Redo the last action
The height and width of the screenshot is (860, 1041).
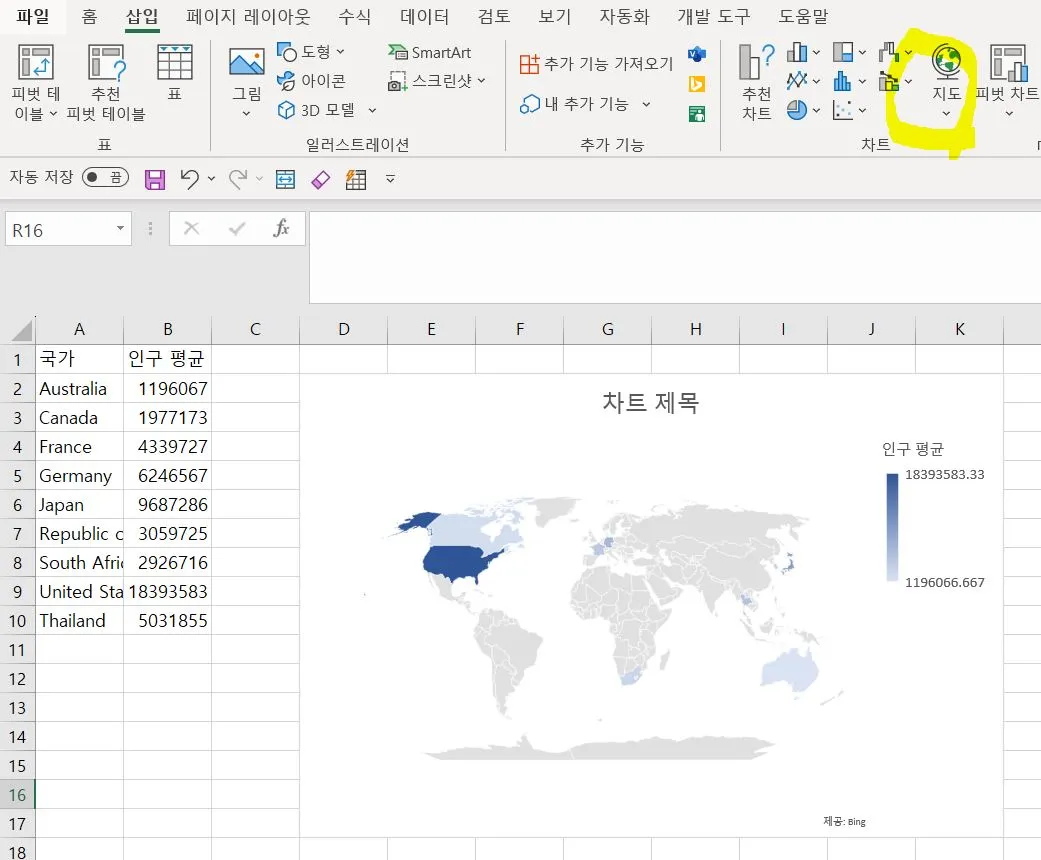pyautogui.click(x=238, y=179)
